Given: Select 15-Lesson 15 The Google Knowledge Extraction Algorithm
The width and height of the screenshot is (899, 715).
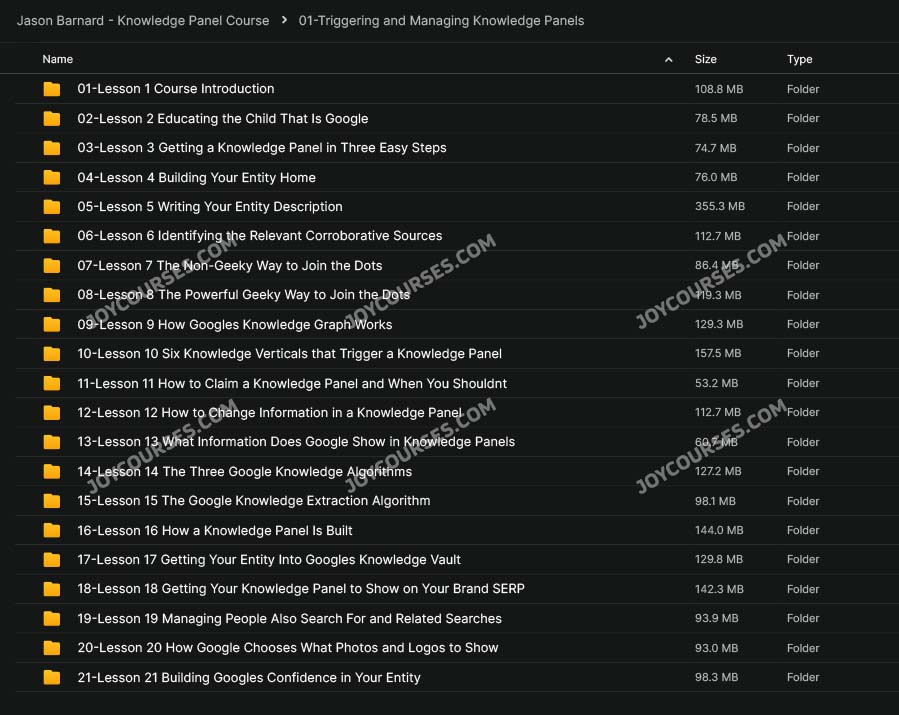Looking at the screenshot, I should click(253, 501).
